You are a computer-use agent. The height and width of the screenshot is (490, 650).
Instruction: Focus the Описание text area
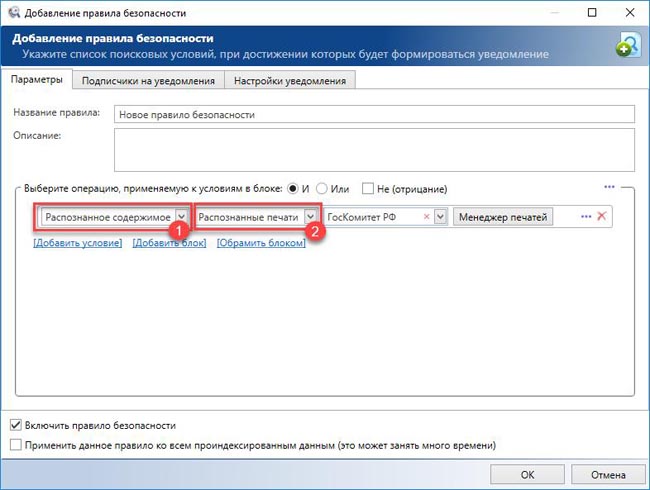point(374,150)
